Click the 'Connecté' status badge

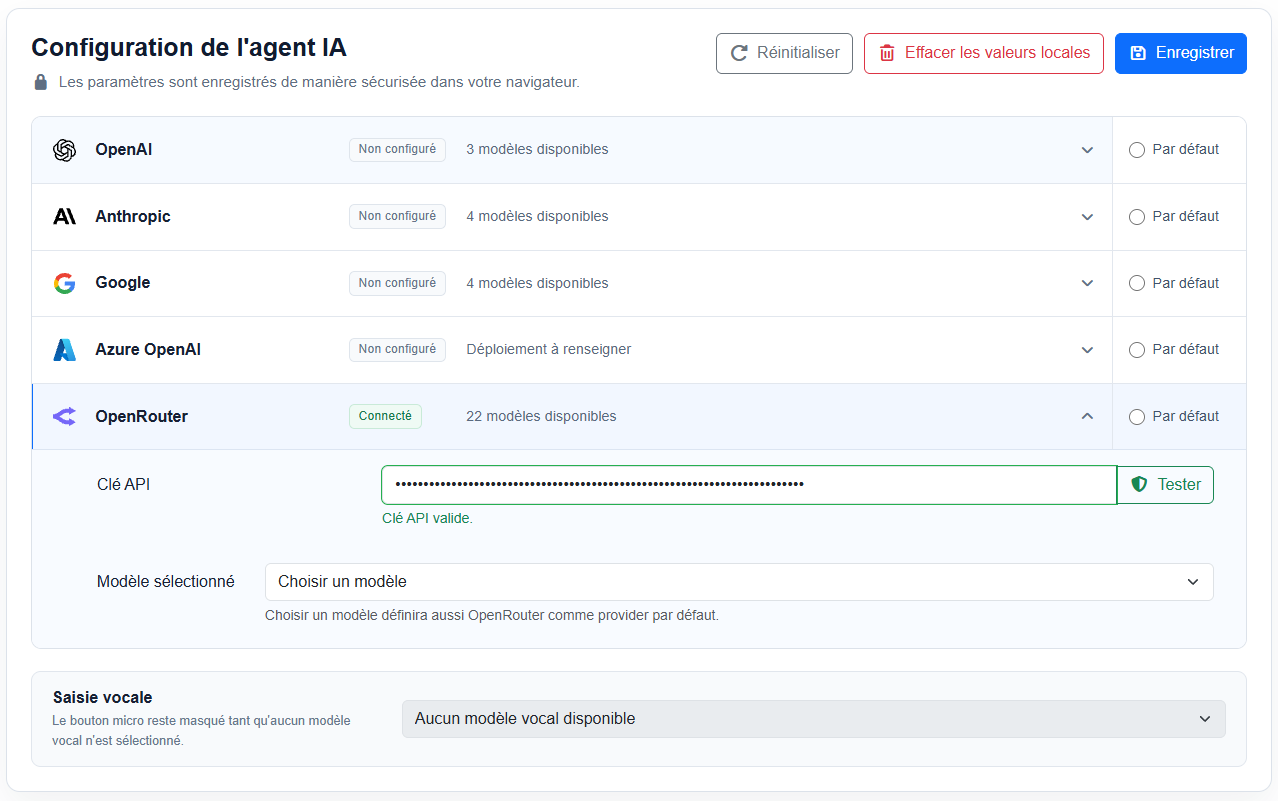tap(385, 416)
